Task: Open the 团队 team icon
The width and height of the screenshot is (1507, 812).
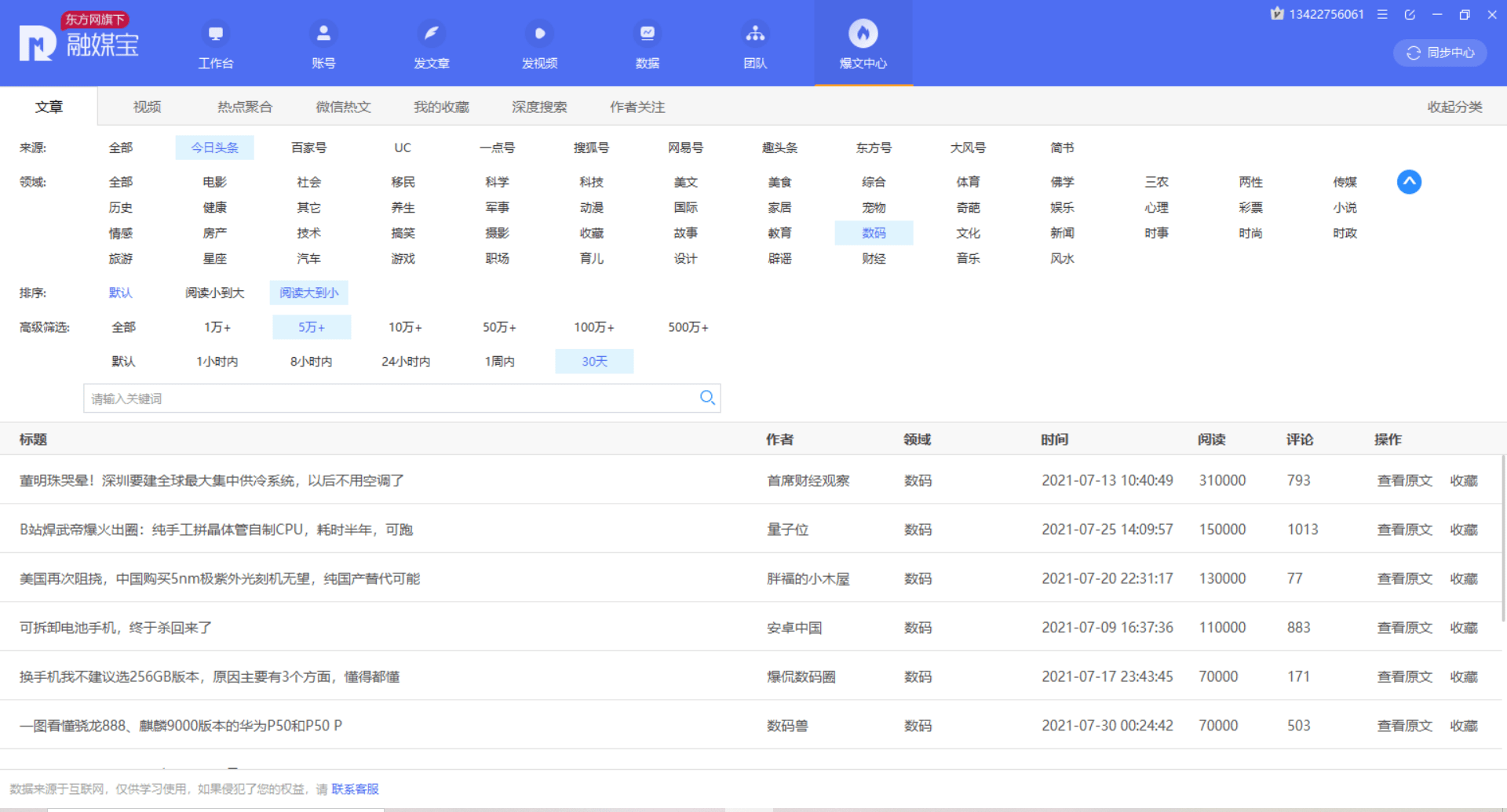Action: click(x=755, y=34)
